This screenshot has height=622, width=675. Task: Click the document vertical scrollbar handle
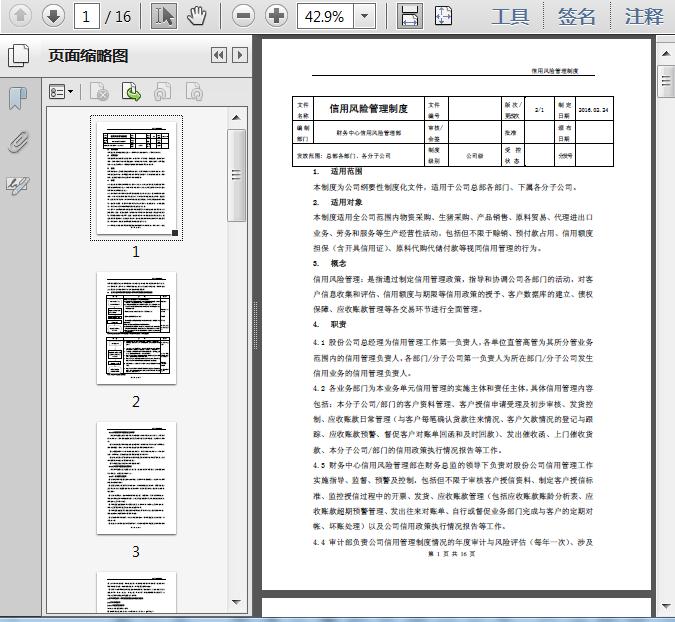coord(666,81)
